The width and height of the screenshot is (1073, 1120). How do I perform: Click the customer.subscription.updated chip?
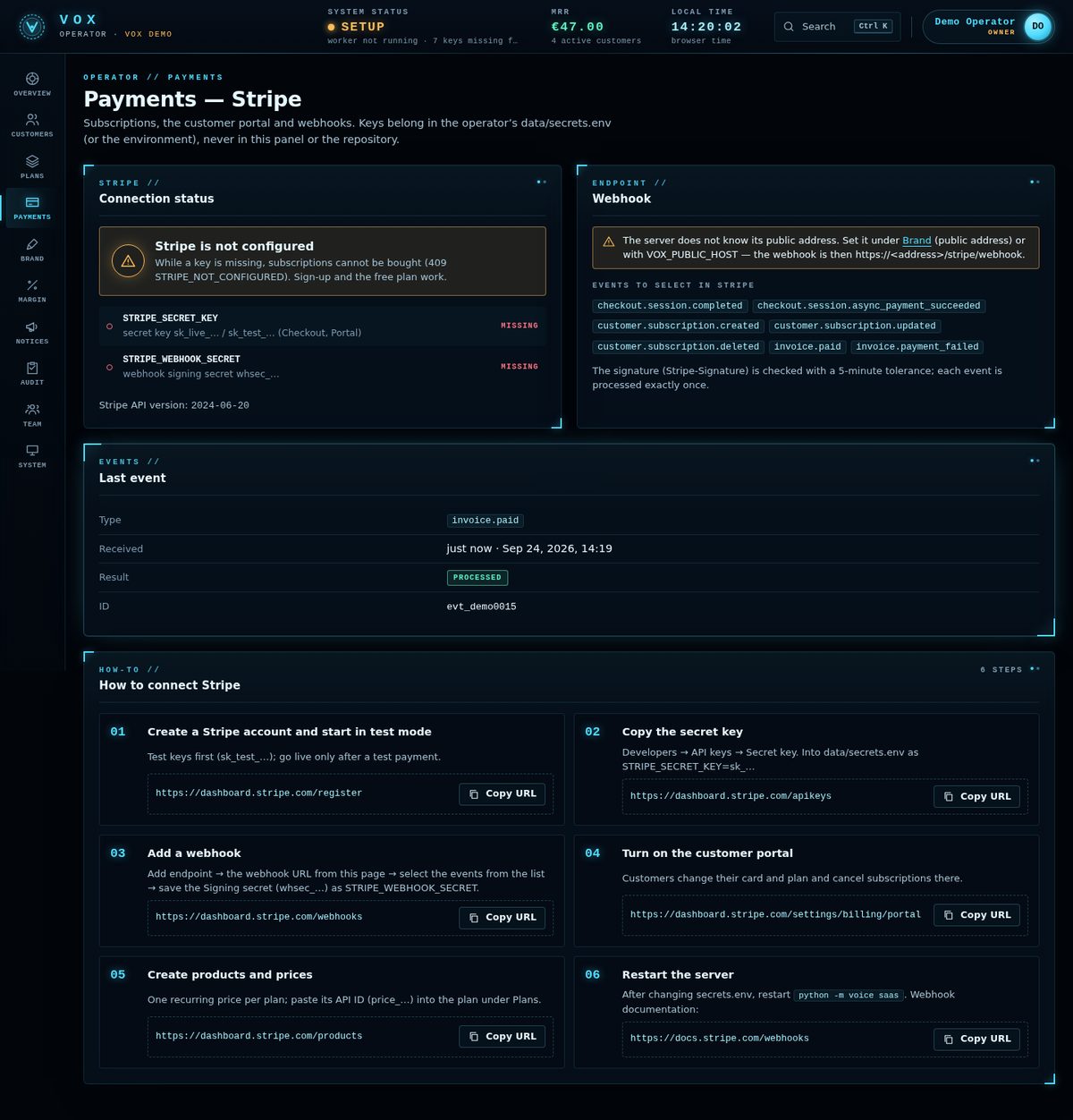click(855, 327)
